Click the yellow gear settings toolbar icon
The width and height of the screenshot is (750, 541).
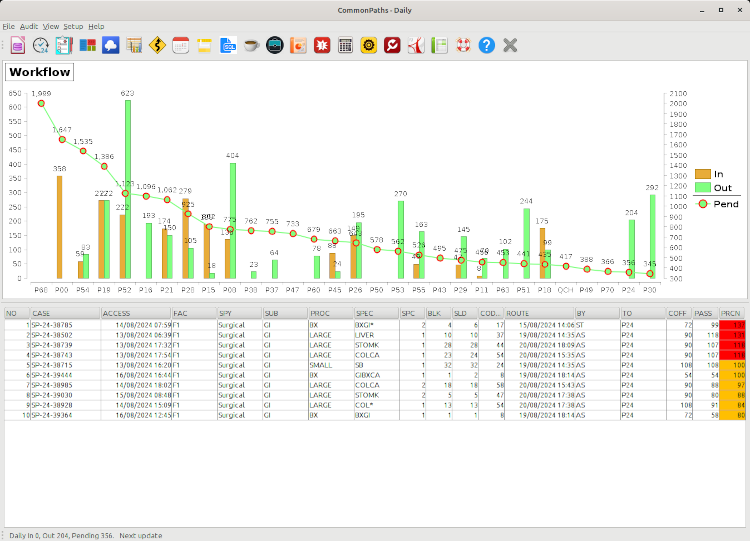(x=368, y=45)
